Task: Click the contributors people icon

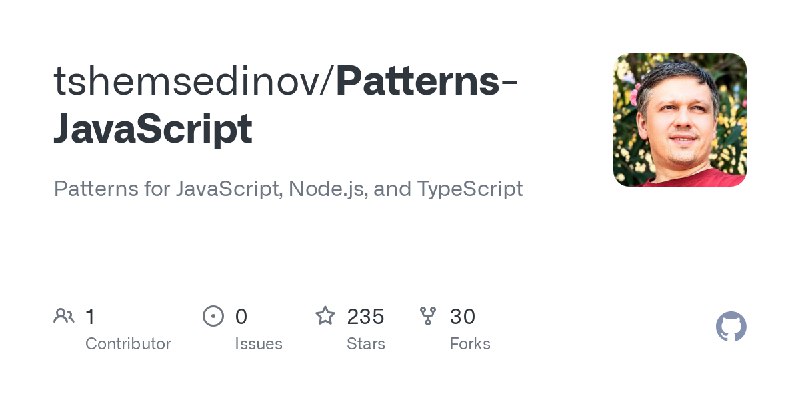Action: coord(64,316)
